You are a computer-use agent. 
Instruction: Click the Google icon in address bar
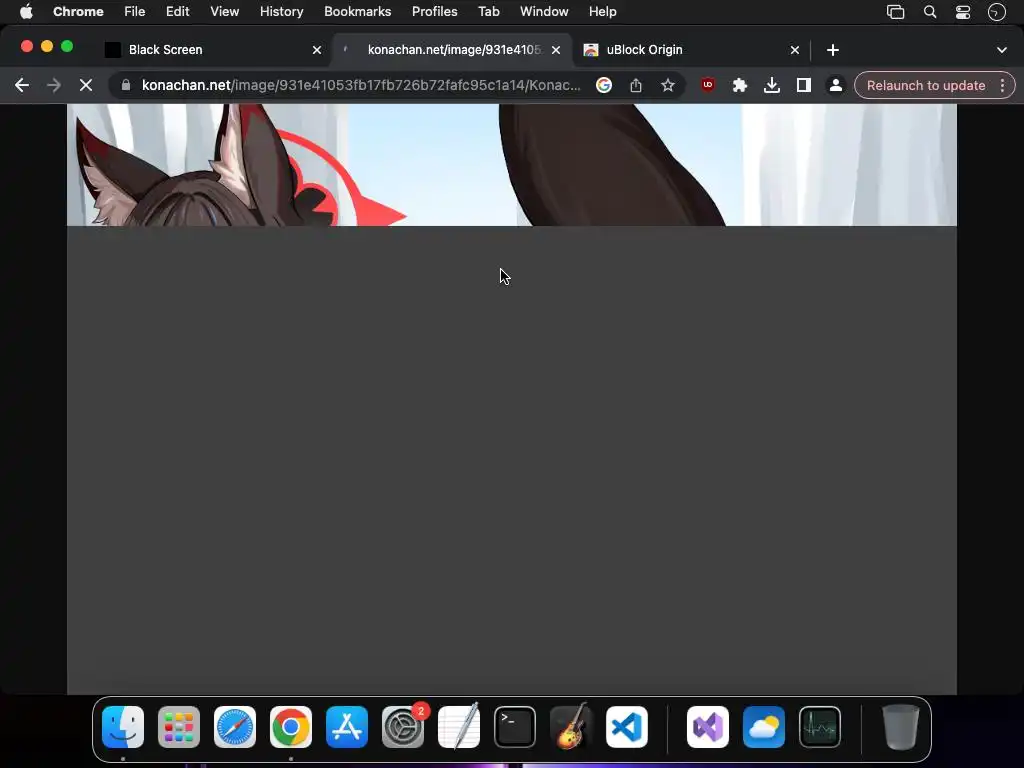tap(604, 86)
